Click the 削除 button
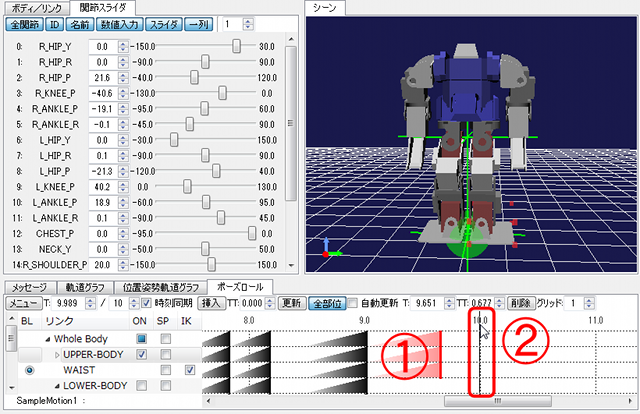640x414 pixels. point(519,302)
